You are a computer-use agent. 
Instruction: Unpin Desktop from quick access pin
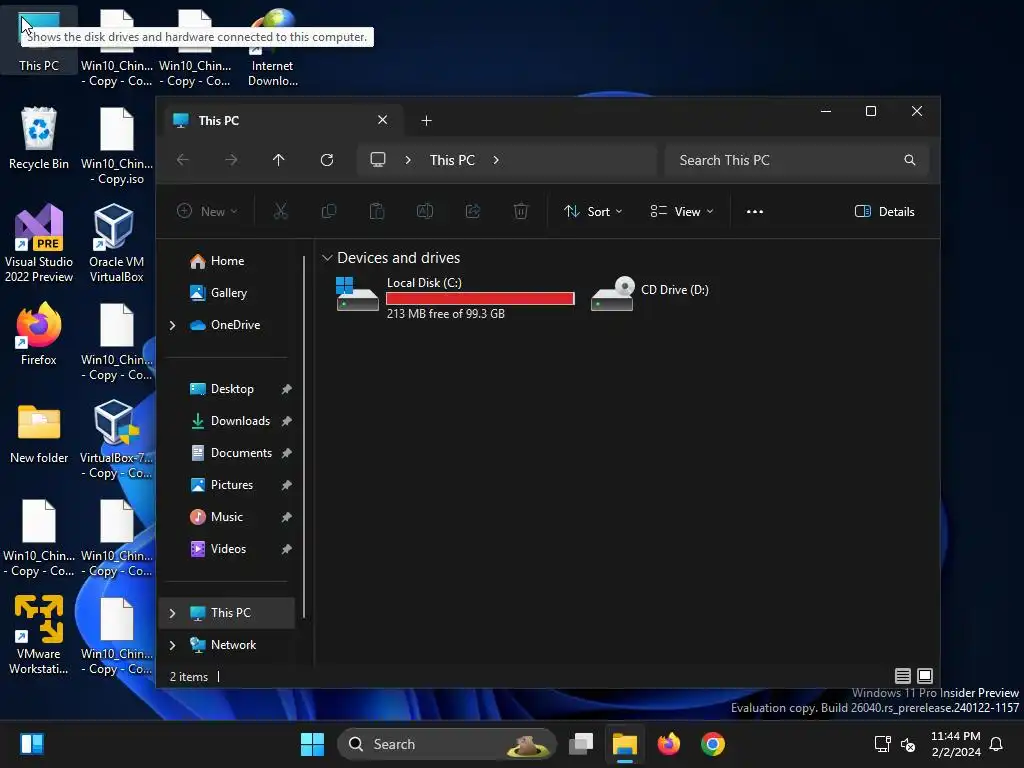click(286, 389)
